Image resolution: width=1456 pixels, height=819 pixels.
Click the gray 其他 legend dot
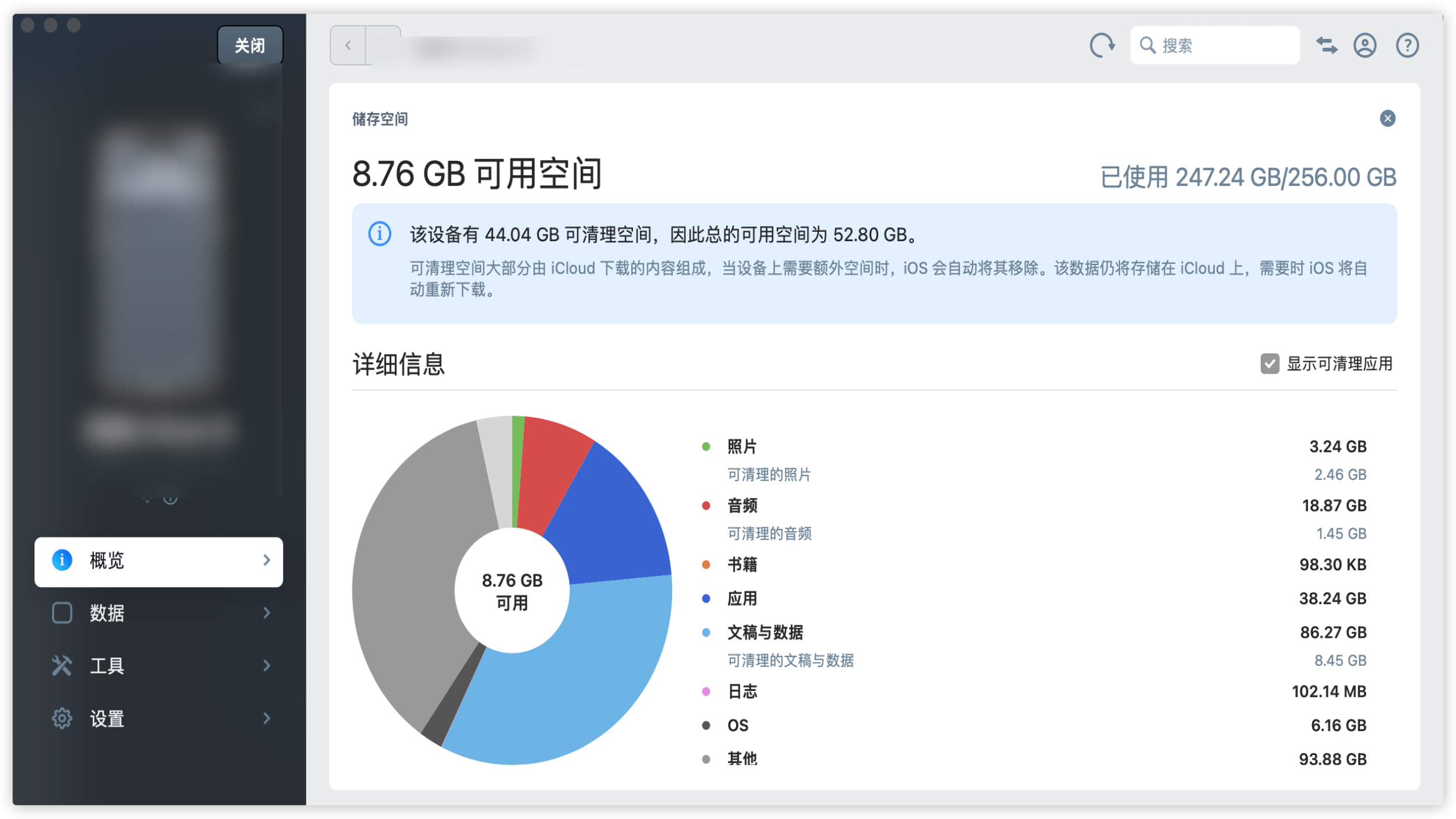pos(706,760)
